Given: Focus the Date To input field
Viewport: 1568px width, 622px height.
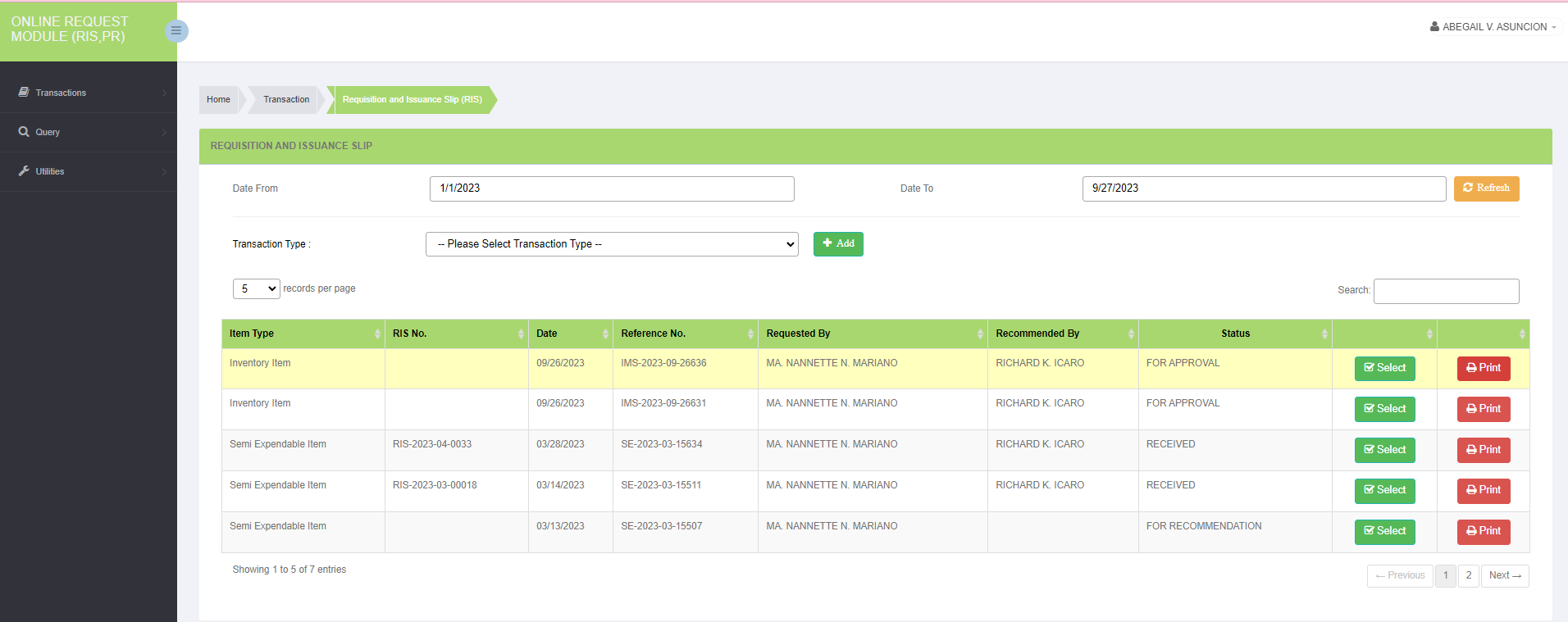Looking at the screenshot, I should click(1264, 188).
